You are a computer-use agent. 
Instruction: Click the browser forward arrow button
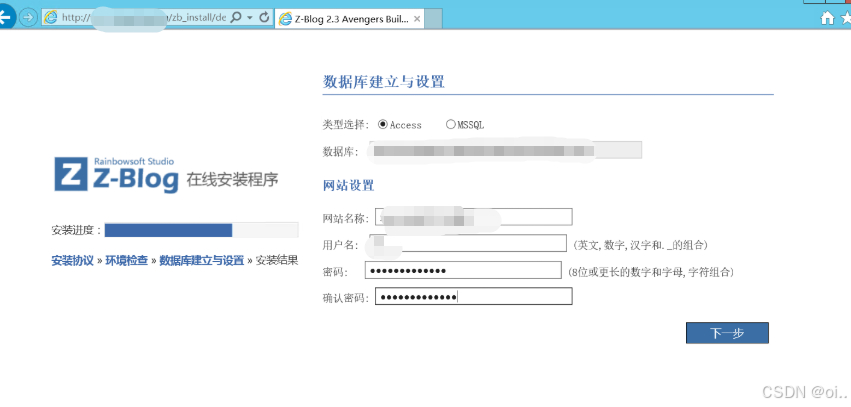coord(28,17)
